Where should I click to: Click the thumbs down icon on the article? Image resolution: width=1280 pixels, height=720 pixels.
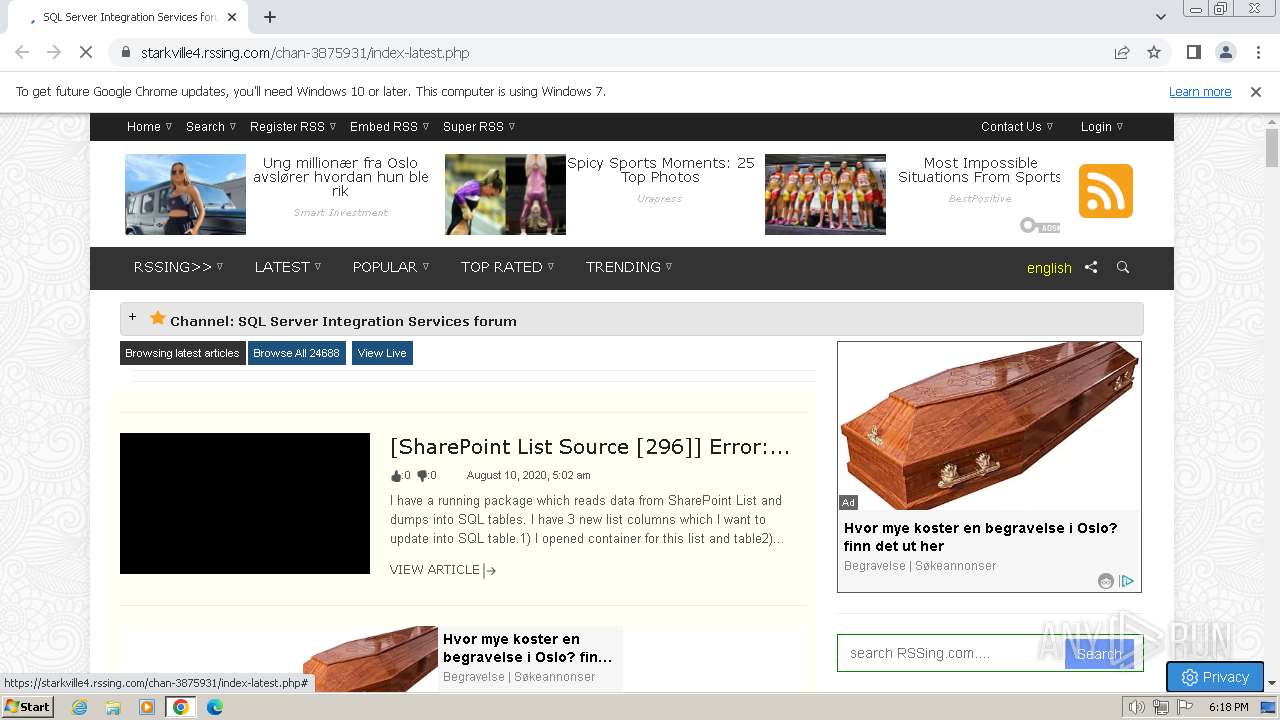(422, 476)
